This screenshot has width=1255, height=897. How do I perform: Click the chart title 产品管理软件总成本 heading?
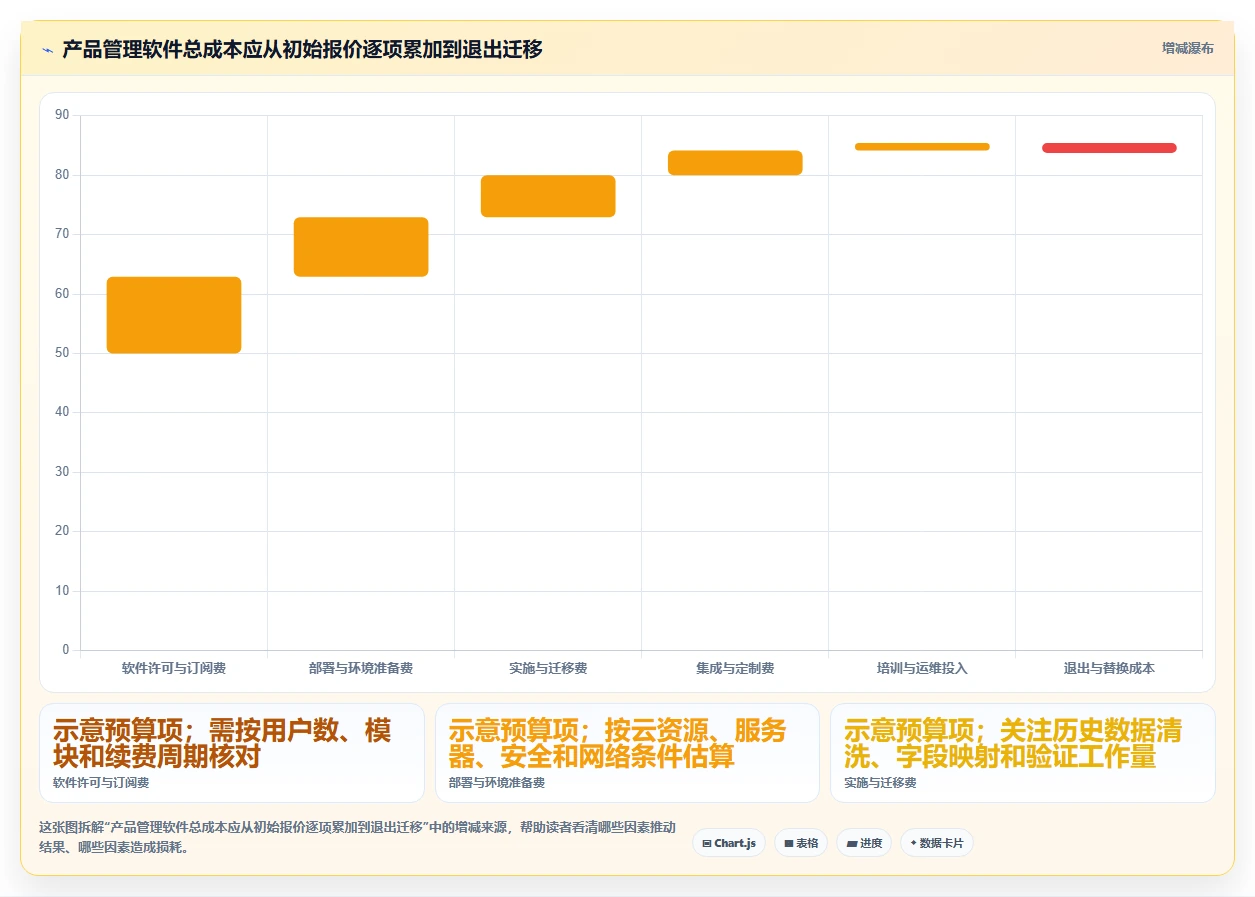302,49
